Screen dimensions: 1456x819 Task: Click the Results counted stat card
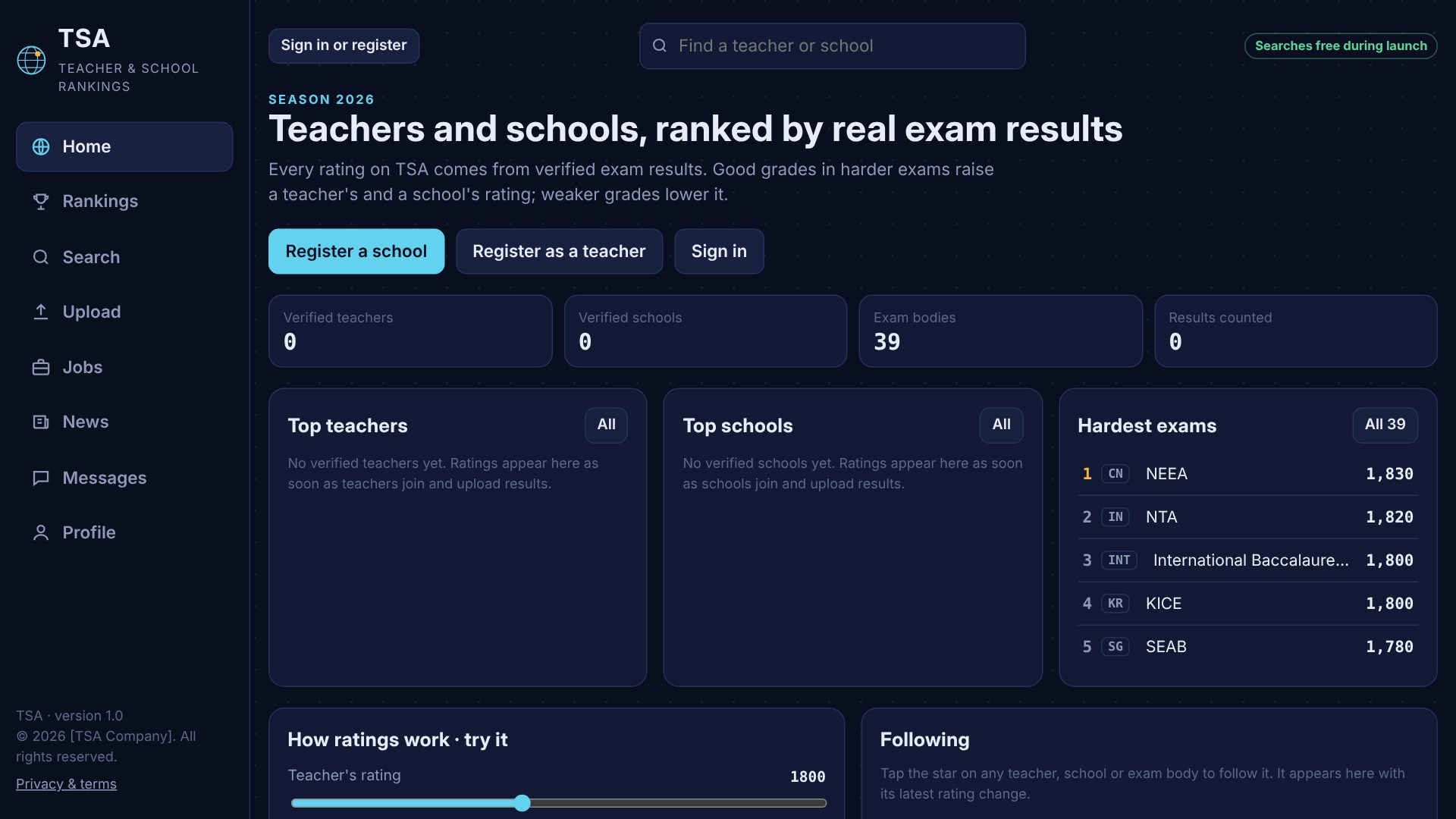[1295, 331]
